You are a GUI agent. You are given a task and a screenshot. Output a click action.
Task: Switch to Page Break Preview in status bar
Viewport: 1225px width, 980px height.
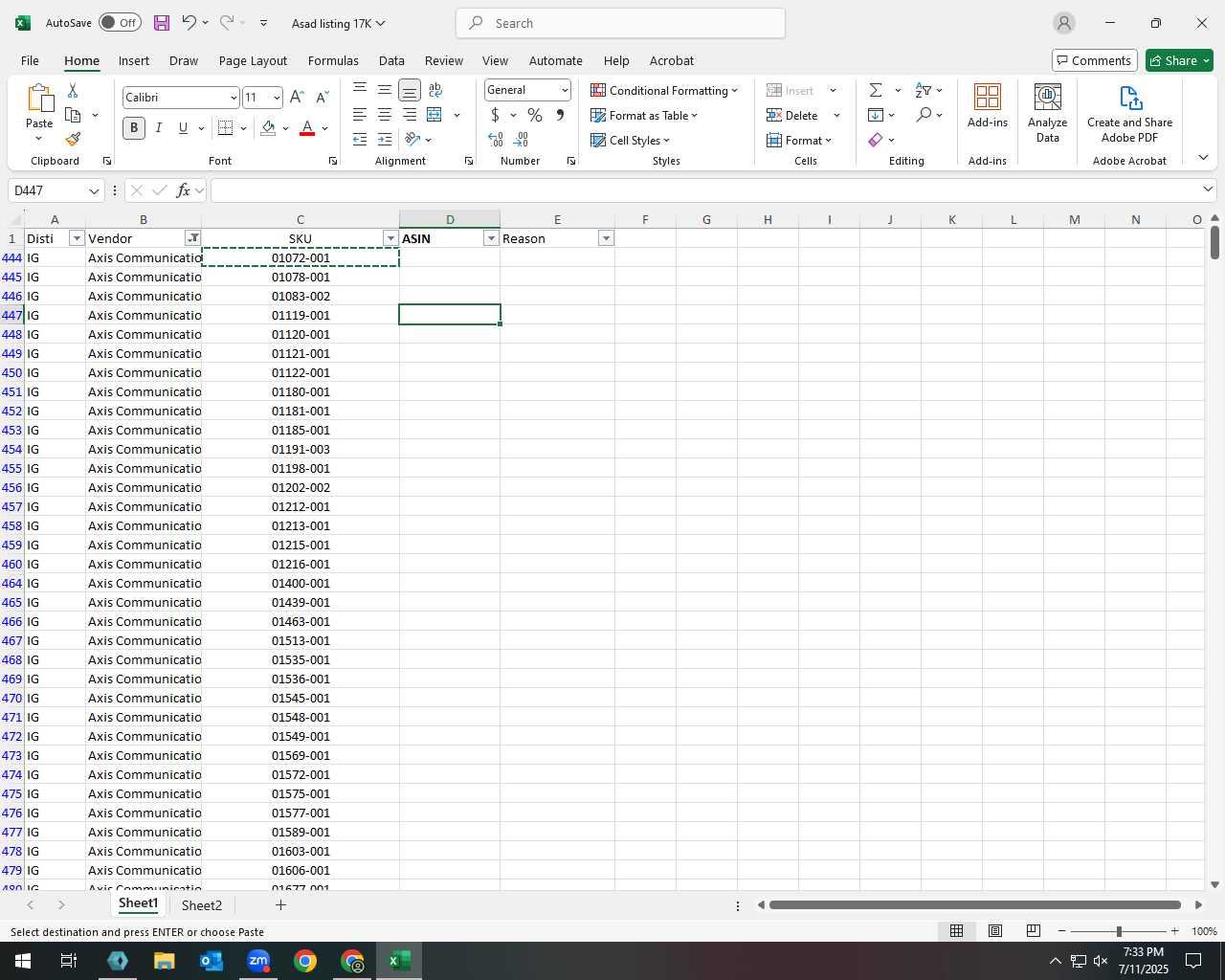pos(1034,931)
